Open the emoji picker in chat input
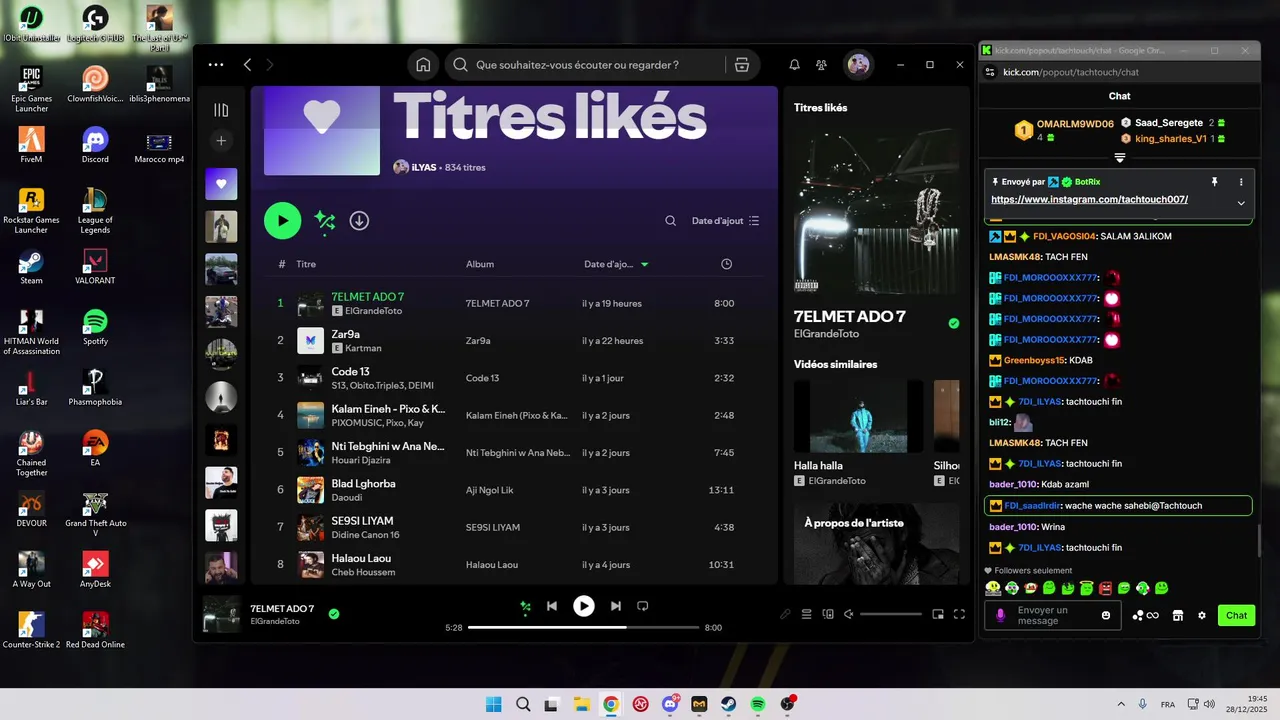1280x720 pixels. click(1106, 615)
